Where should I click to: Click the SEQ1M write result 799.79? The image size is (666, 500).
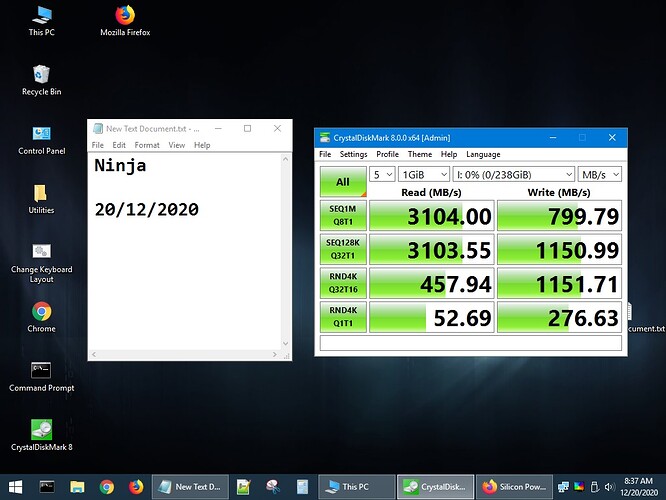[559, 216]
